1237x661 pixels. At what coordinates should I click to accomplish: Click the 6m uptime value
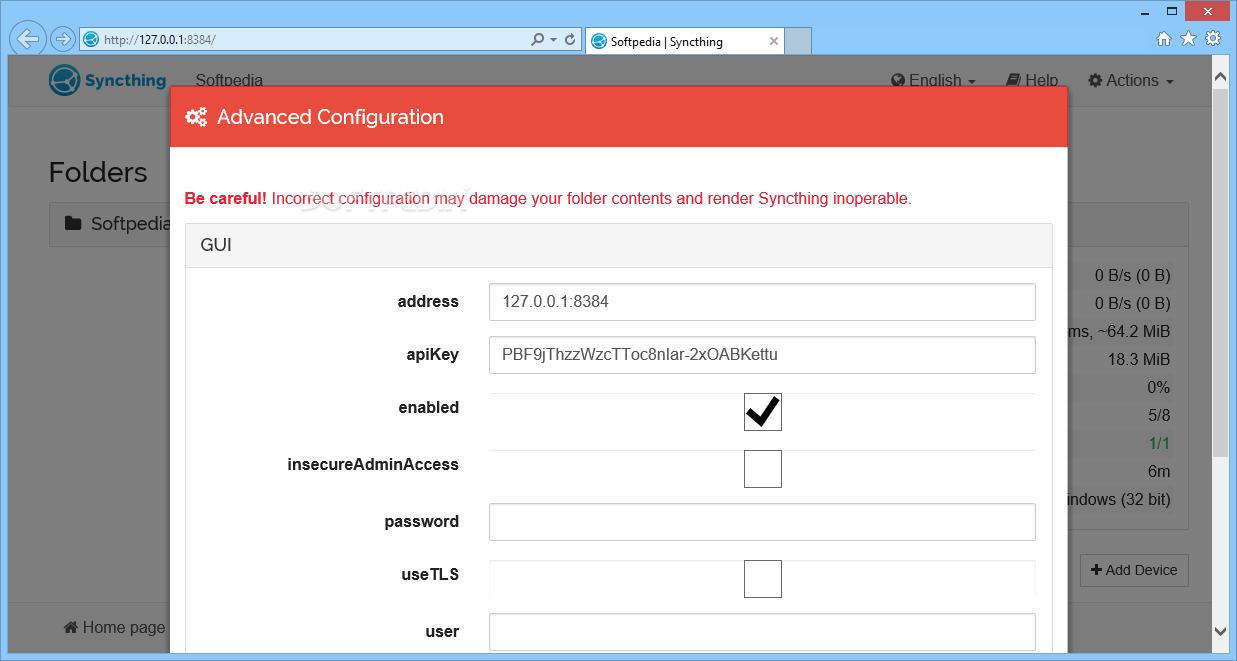1159,471
